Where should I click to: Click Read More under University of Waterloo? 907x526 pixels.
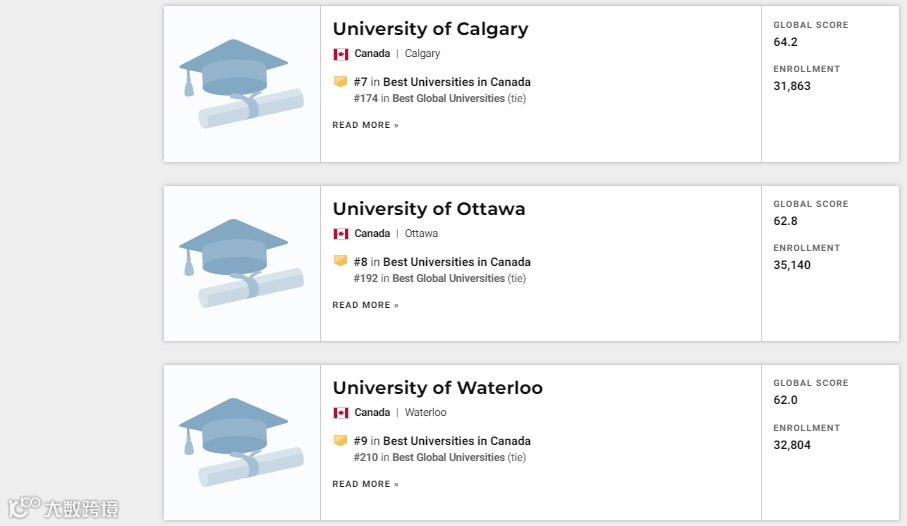pyautogui.click(x=365, y=484)
